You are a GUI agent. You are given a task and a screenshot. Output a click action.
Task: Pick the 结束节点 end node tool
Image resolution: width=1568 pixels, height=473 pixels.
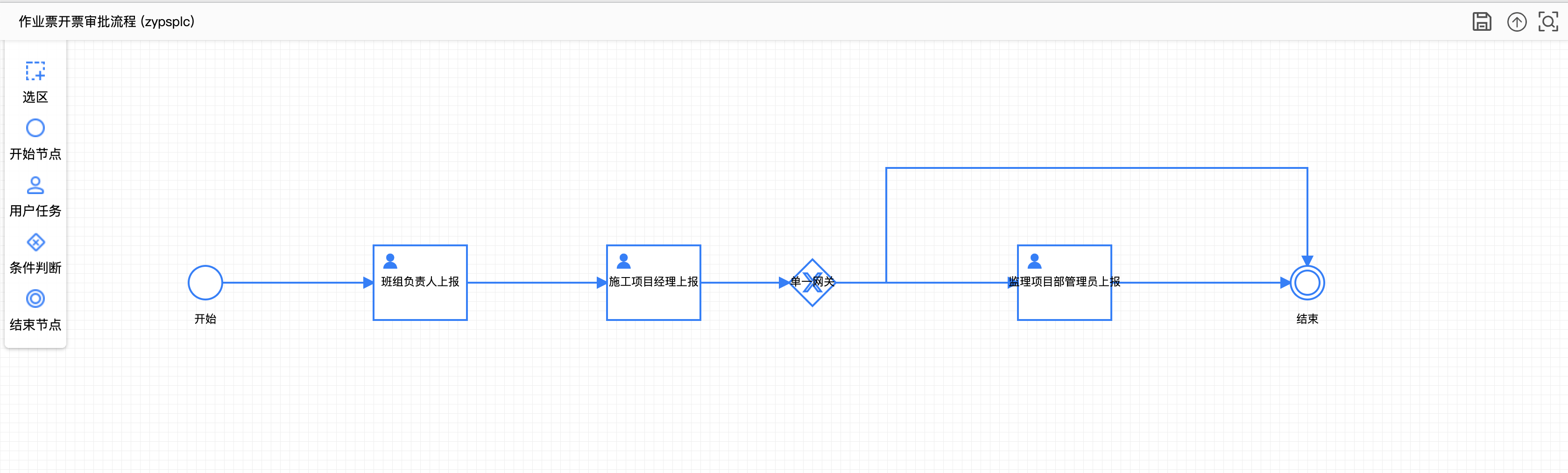click(x=35, y=309)
